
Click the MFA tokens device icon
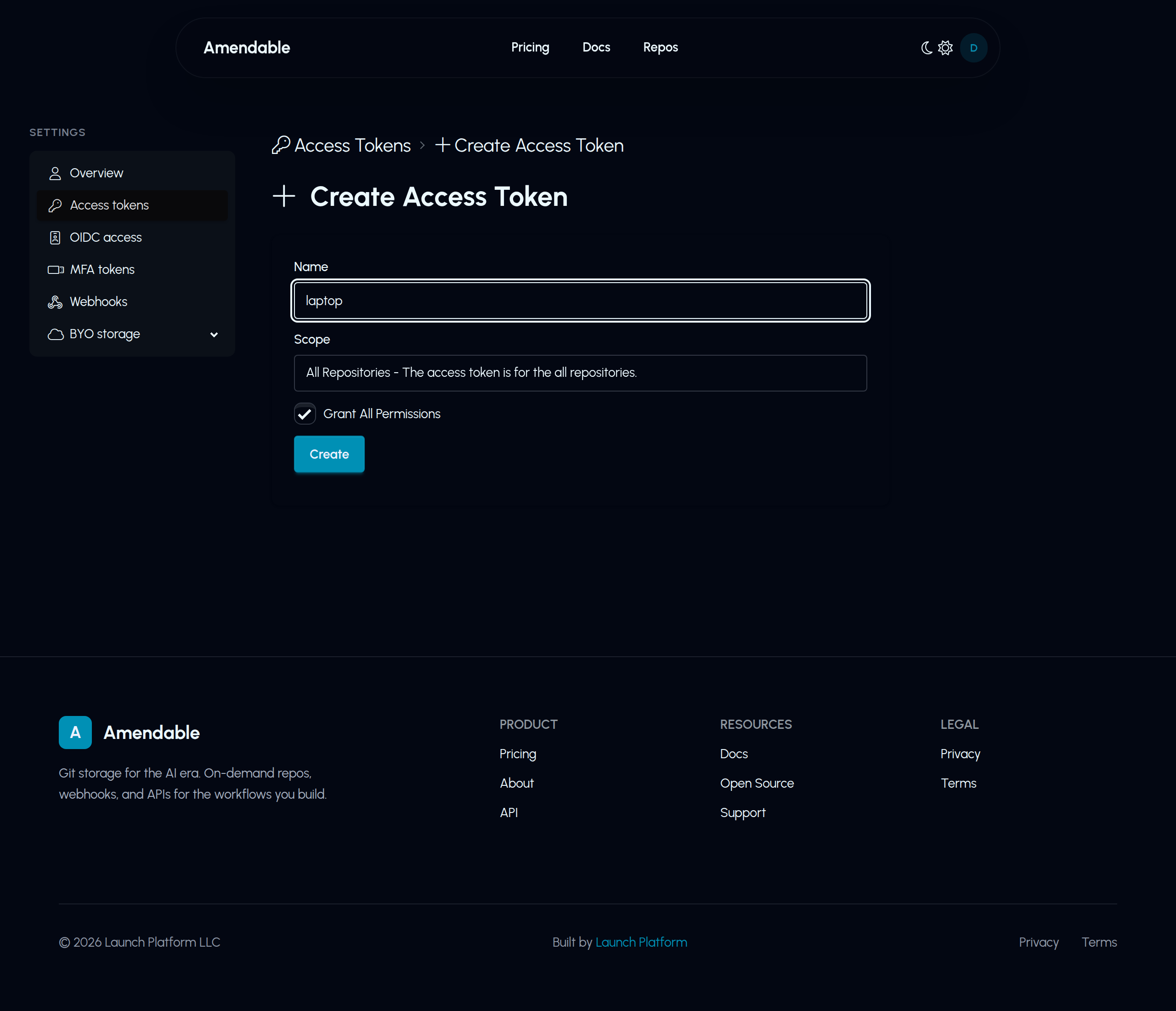coord(56,270)
